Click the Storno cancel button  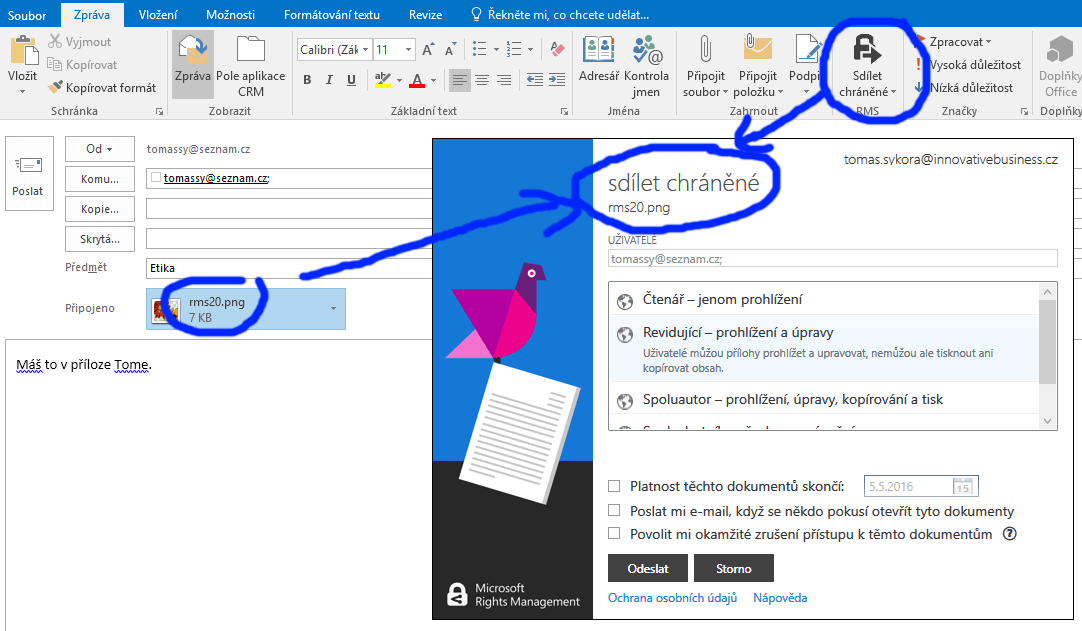(x=734, y=568)
